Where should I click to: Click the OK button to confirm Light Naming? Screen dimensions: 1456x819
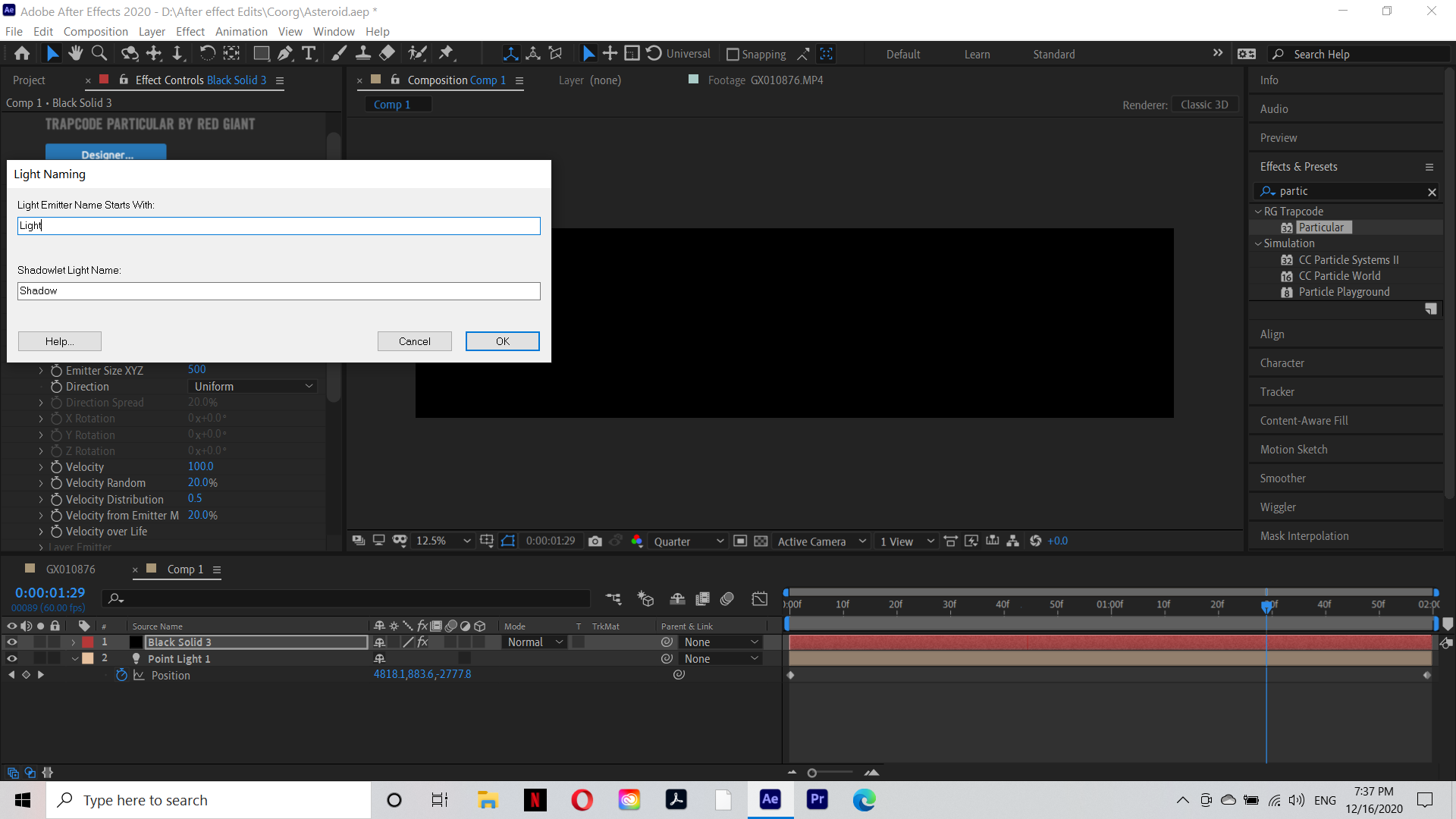pos(503,341)
